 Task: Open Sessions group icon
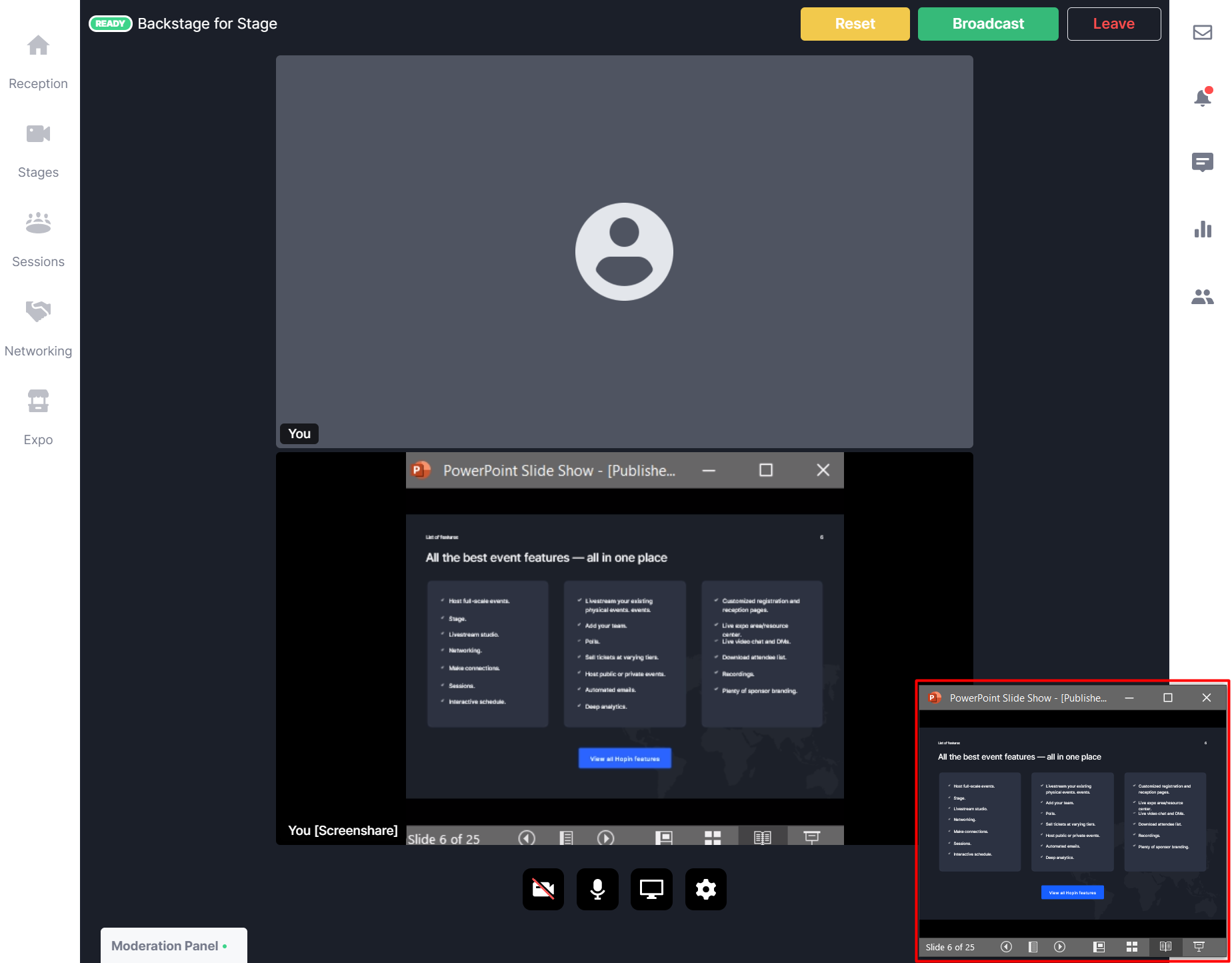[x=38, y=223]
